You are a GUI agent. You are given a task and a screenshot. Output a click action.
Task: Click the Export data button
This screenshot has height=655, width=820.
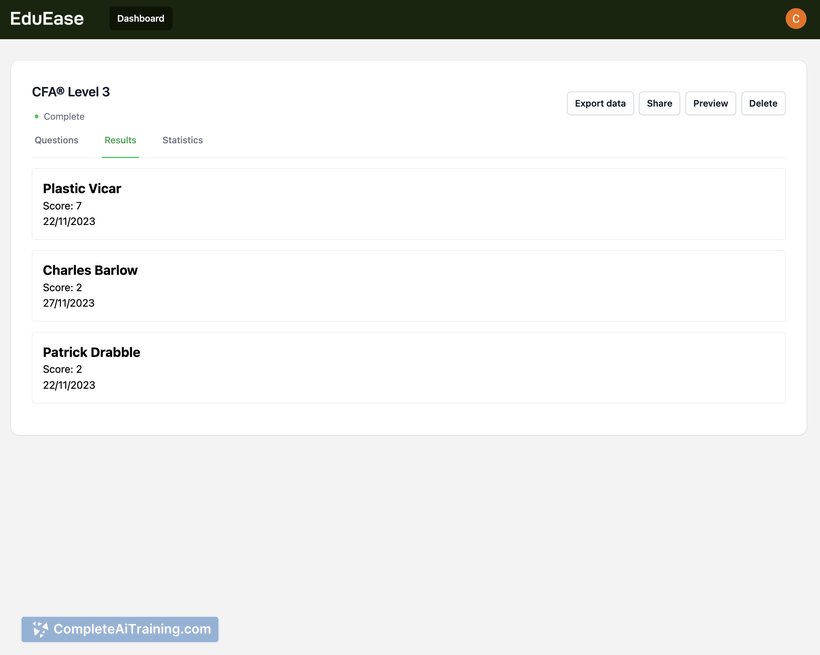600,104
